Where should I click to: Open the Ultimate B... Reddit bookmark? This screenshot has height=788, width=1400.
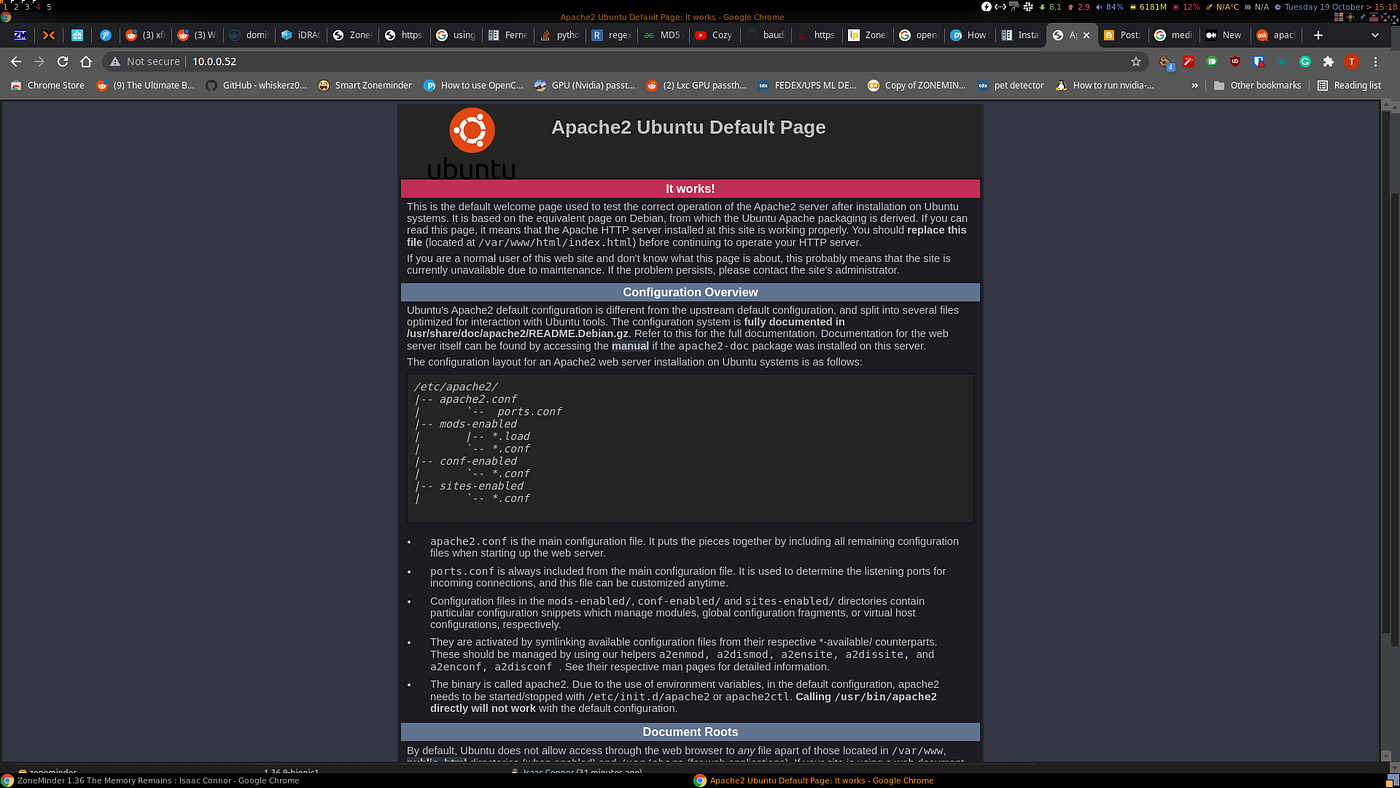tap(146, 85)
